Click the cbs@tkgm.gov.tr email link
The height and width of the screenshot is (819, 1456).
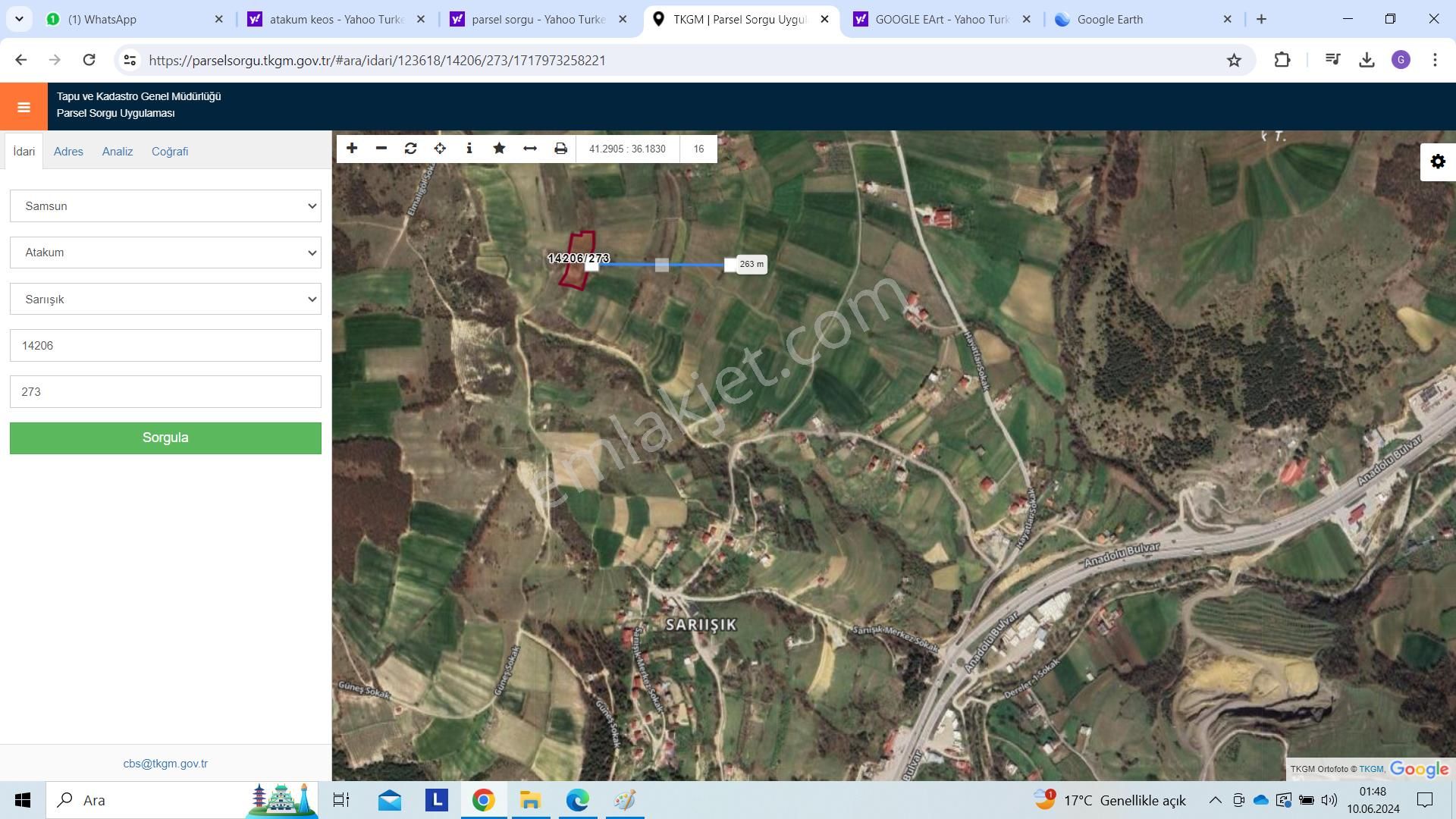(x=165, y=764)
